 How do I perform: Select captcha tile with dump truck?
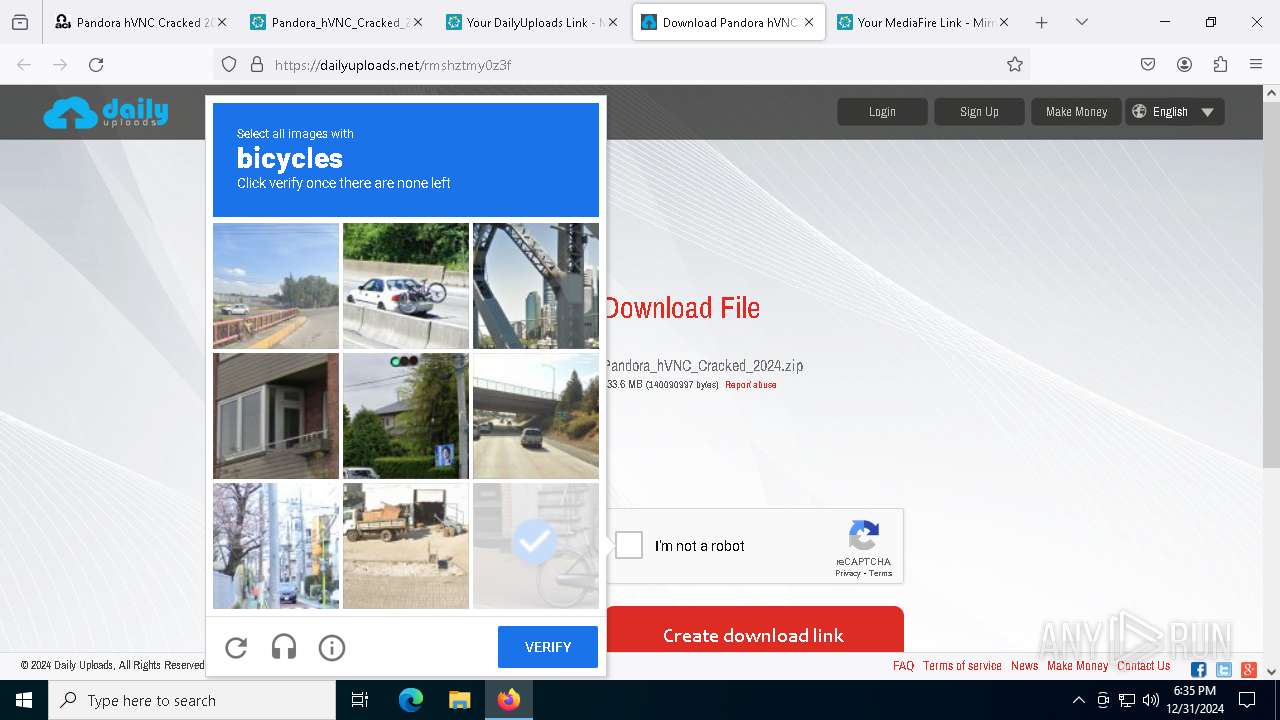coord(406,546)
